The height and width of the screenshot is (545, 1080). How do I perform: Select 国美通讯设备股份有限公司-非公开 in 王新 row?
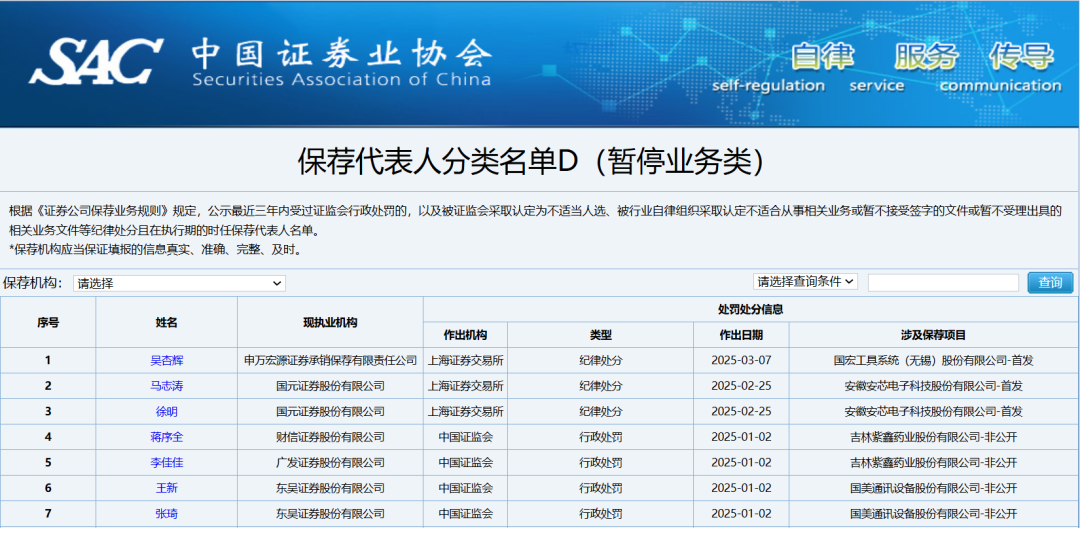[x=933, y=488]
